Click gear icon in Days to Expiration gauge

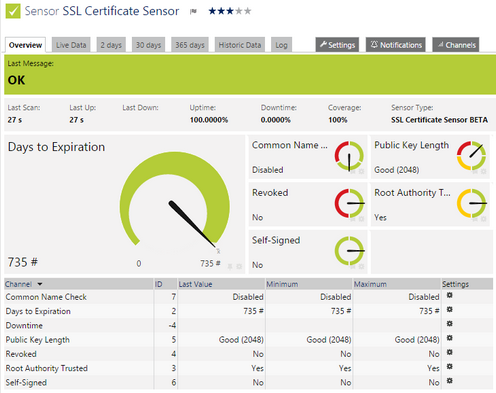[x=239, y=266]
